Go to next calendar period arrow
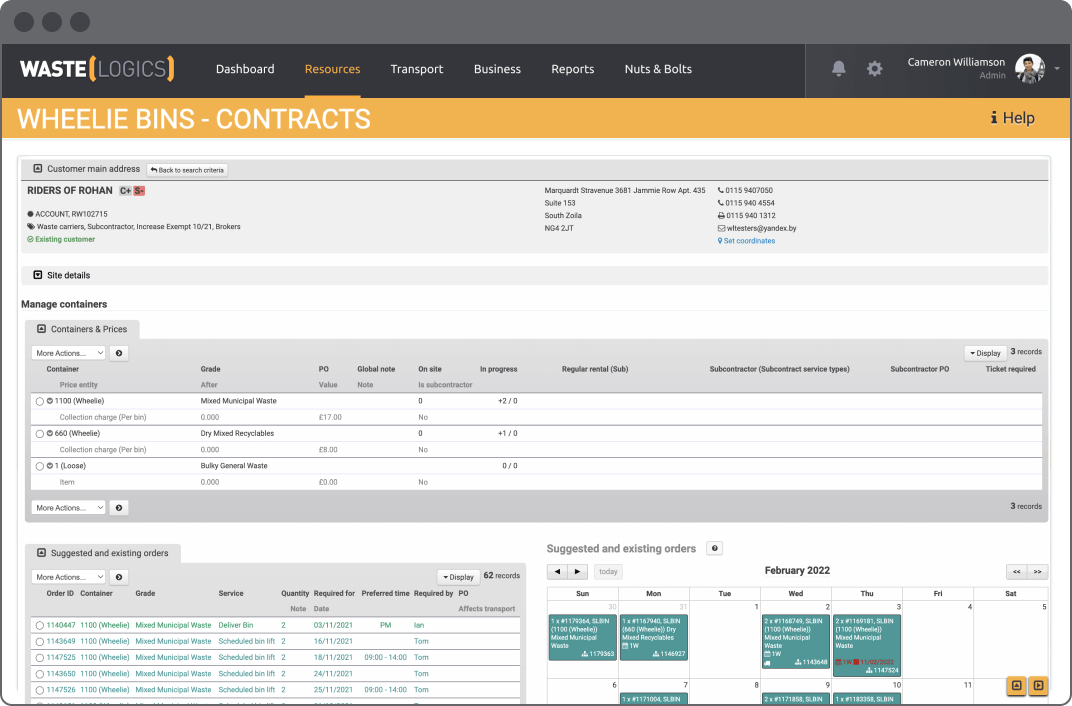Screen dimensions: 1072x706 pos(577,571)
